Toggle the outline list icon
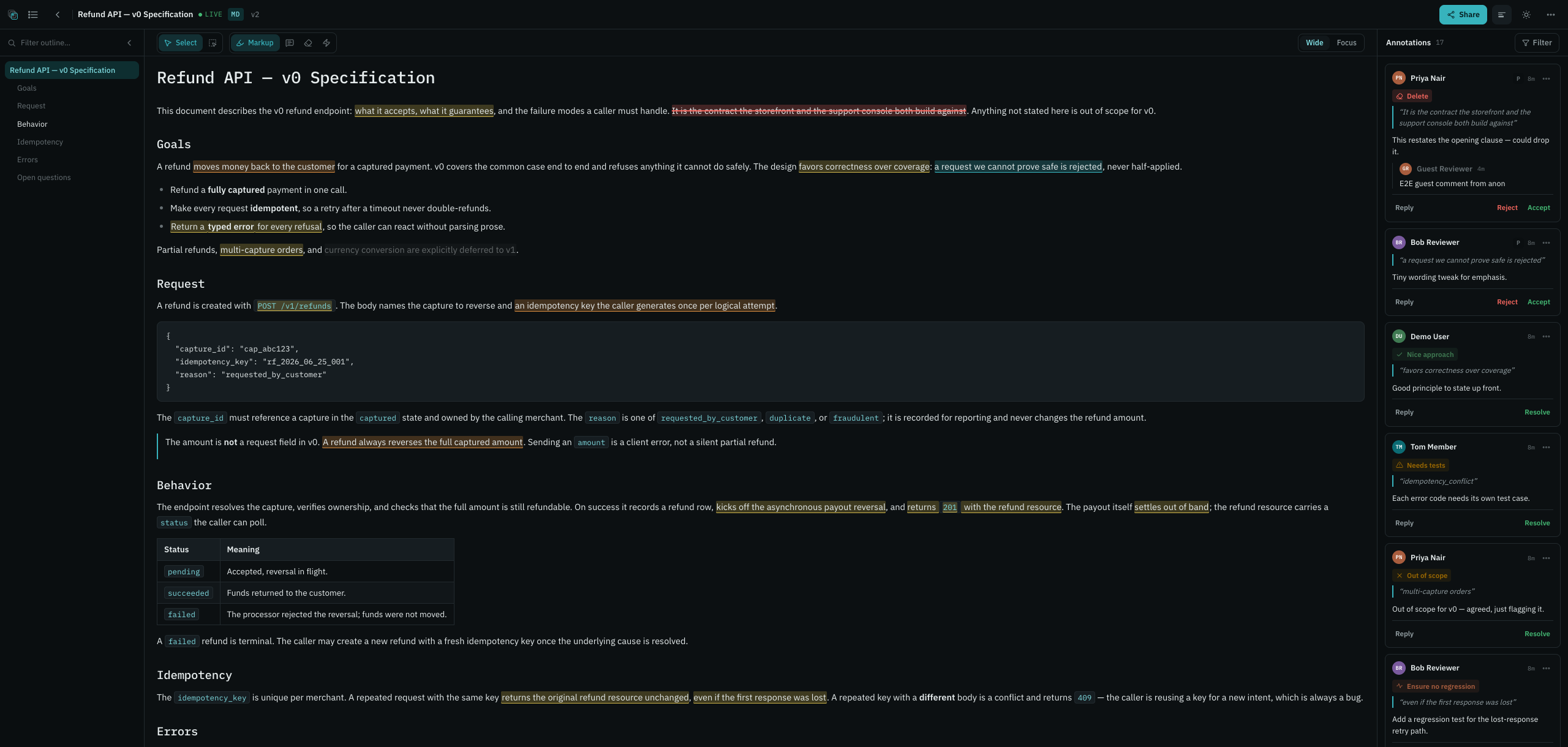Screen dimensions: 1568x747 pos(33,15)
